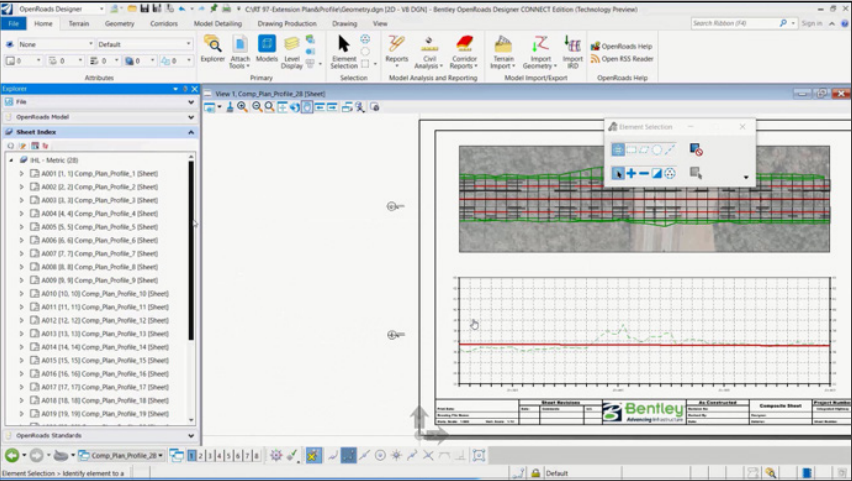Open the Drawing Production tab

click(x=287, y=23)
